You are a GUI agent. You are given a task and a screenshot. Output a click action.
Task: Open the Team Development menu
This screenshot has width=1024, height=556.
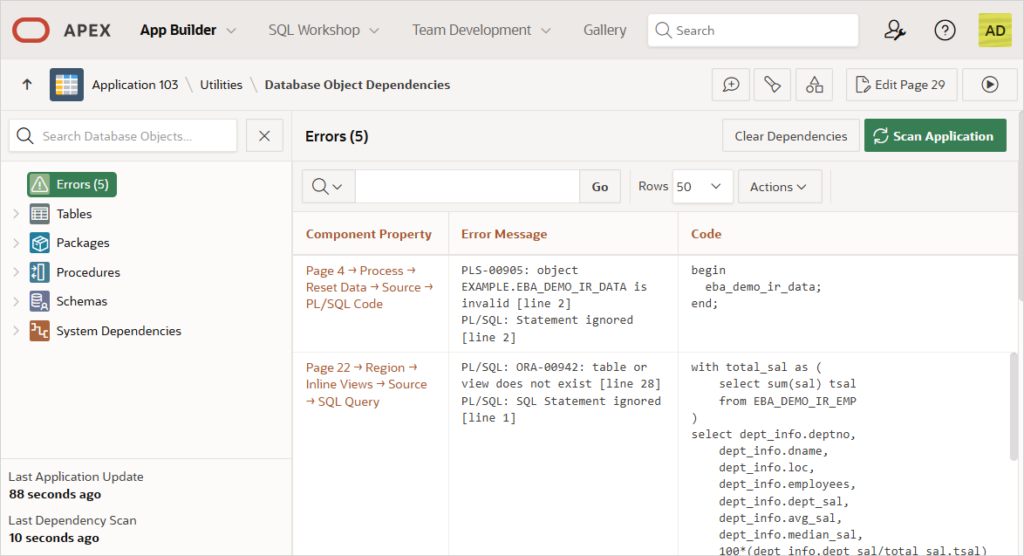(x=481, y=30)
